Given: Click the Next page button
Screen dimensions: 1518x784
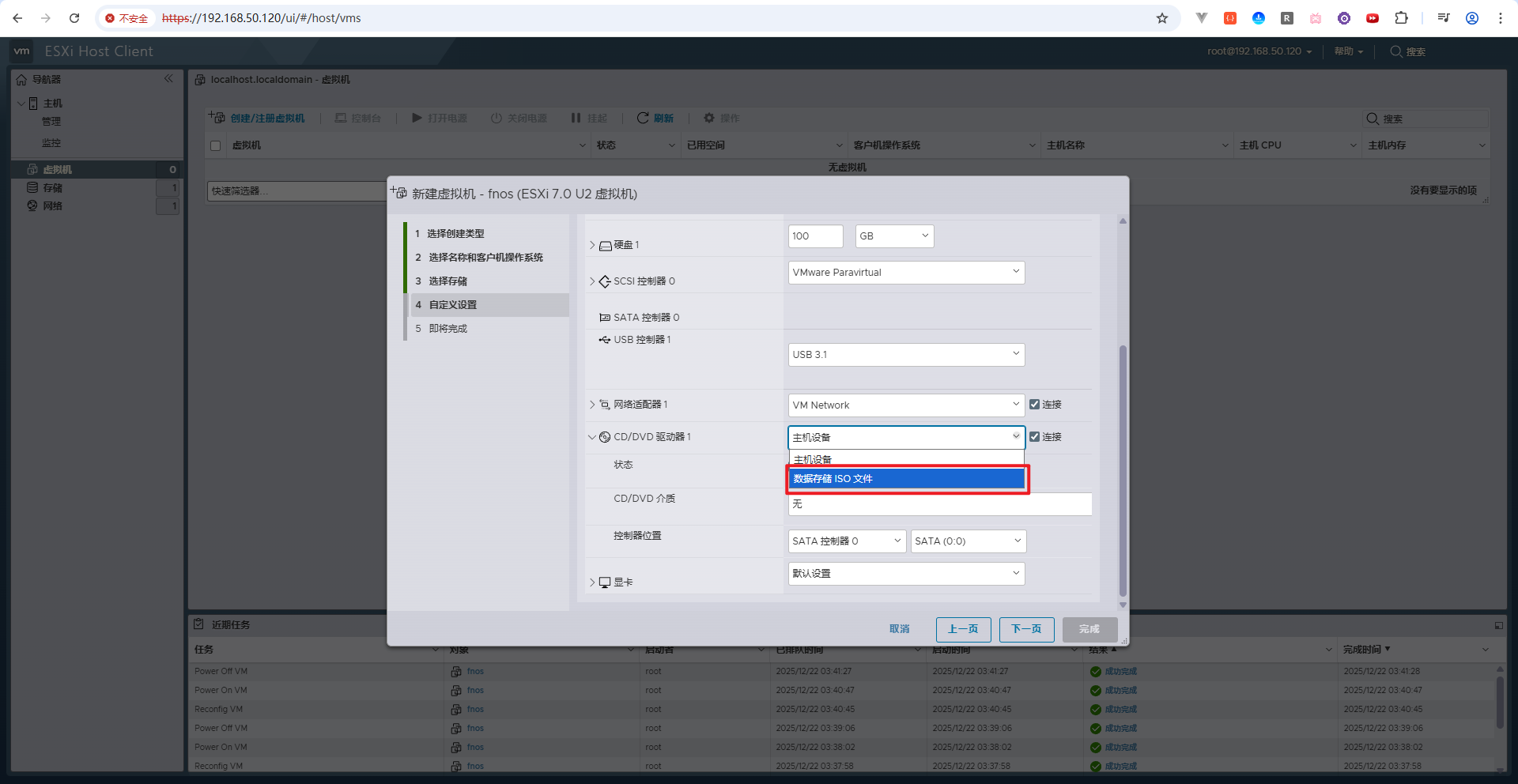Looking at the screenshot, I should pos(1026,629).
